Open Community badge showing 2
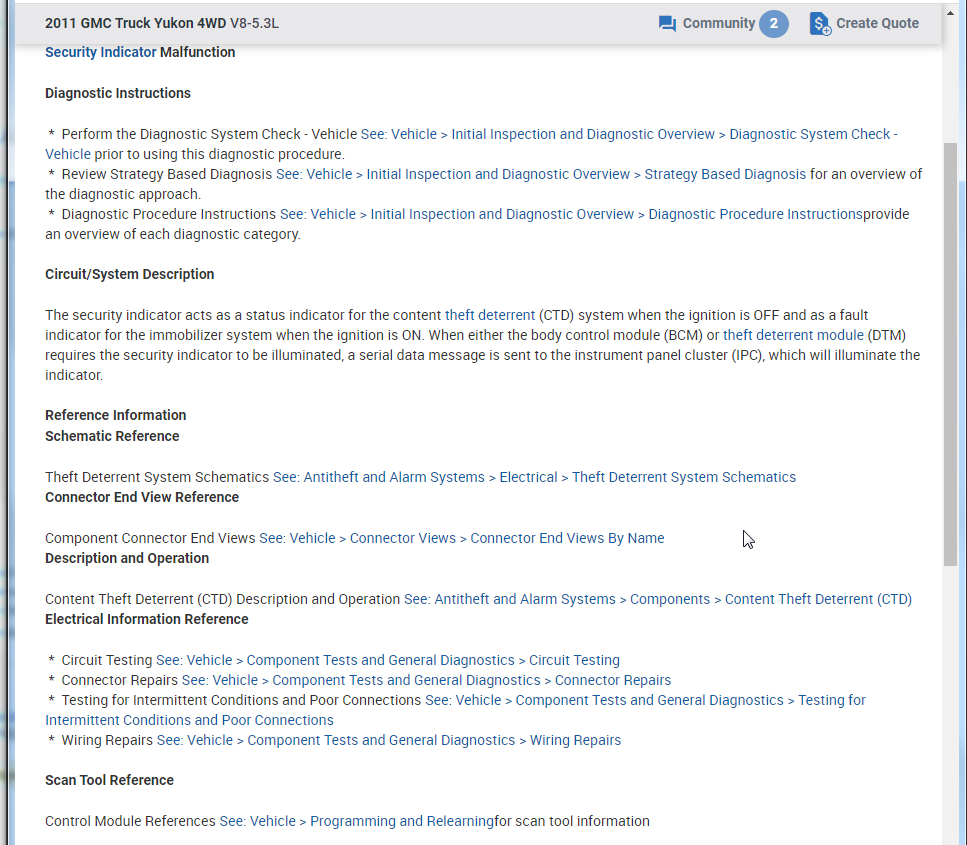The width and height of the screenshot is (967, 845). [x=773, y=23]
